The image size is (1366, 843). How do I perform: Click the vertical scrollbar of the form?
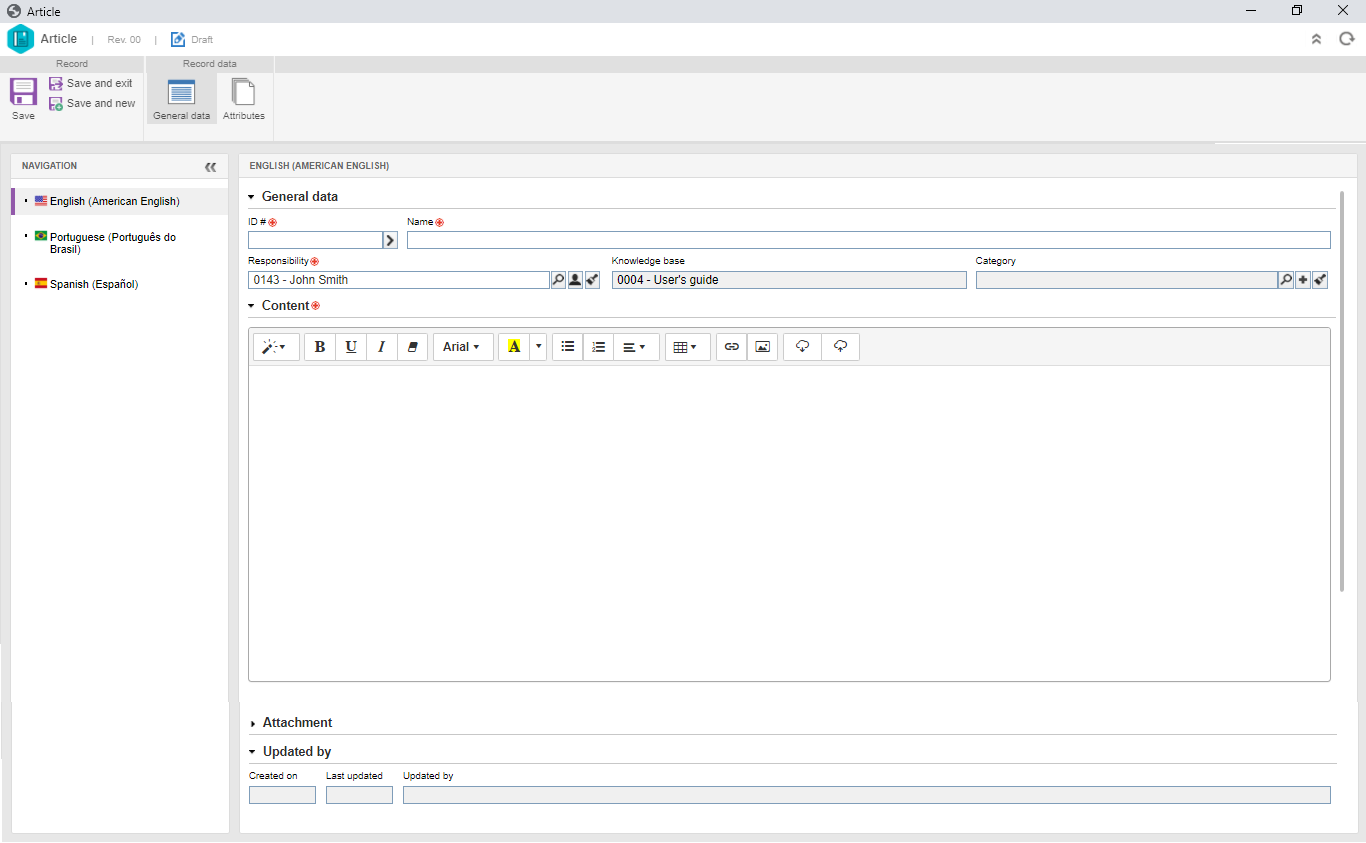pos(1342,390)
